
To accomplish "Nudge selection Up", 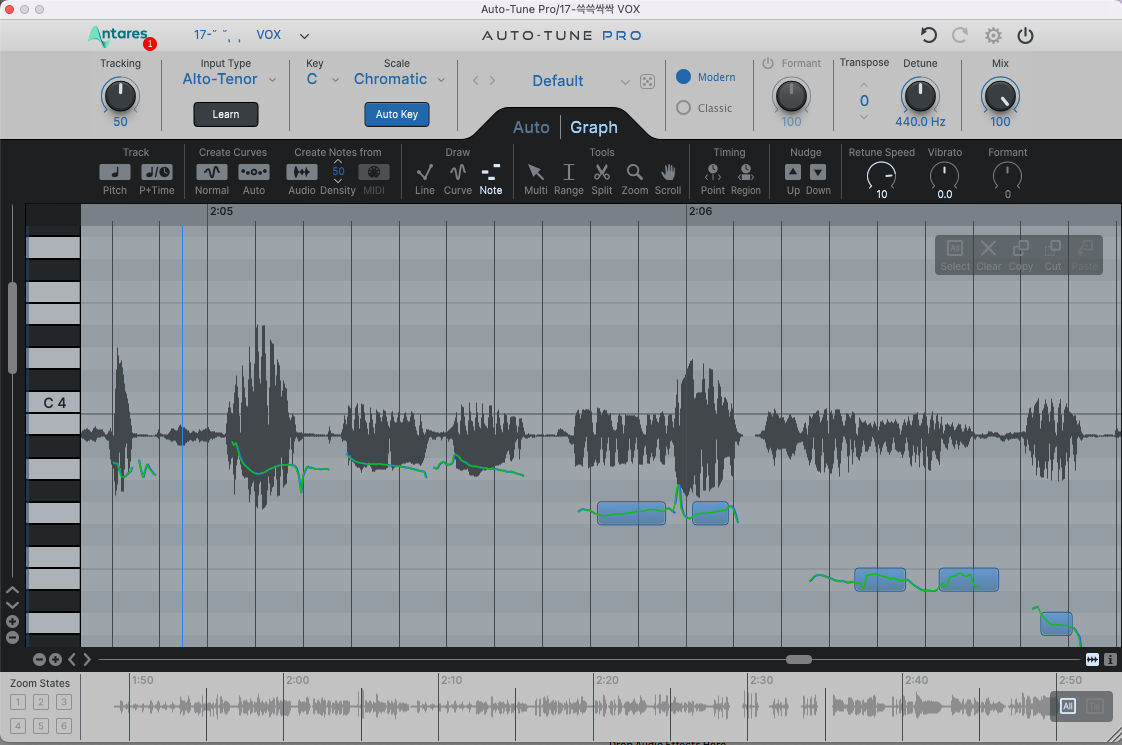I will (x=793, y=172).
